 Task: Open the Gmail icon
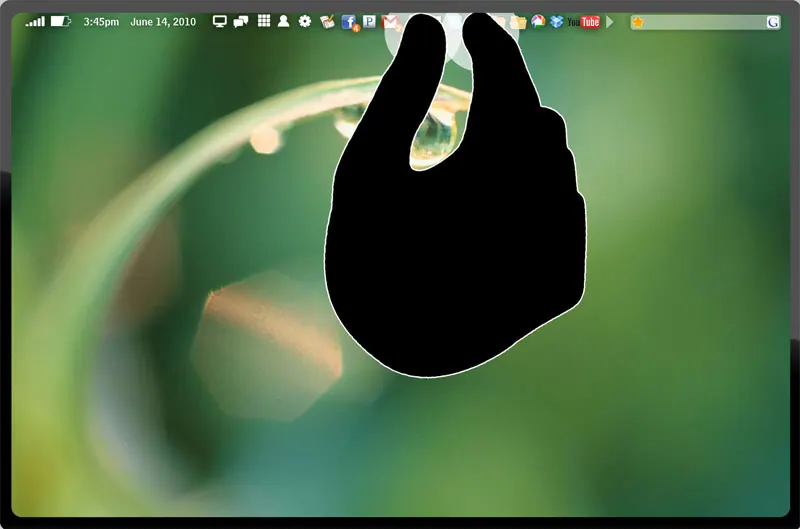pyautogui.click(x=390, y=22)
